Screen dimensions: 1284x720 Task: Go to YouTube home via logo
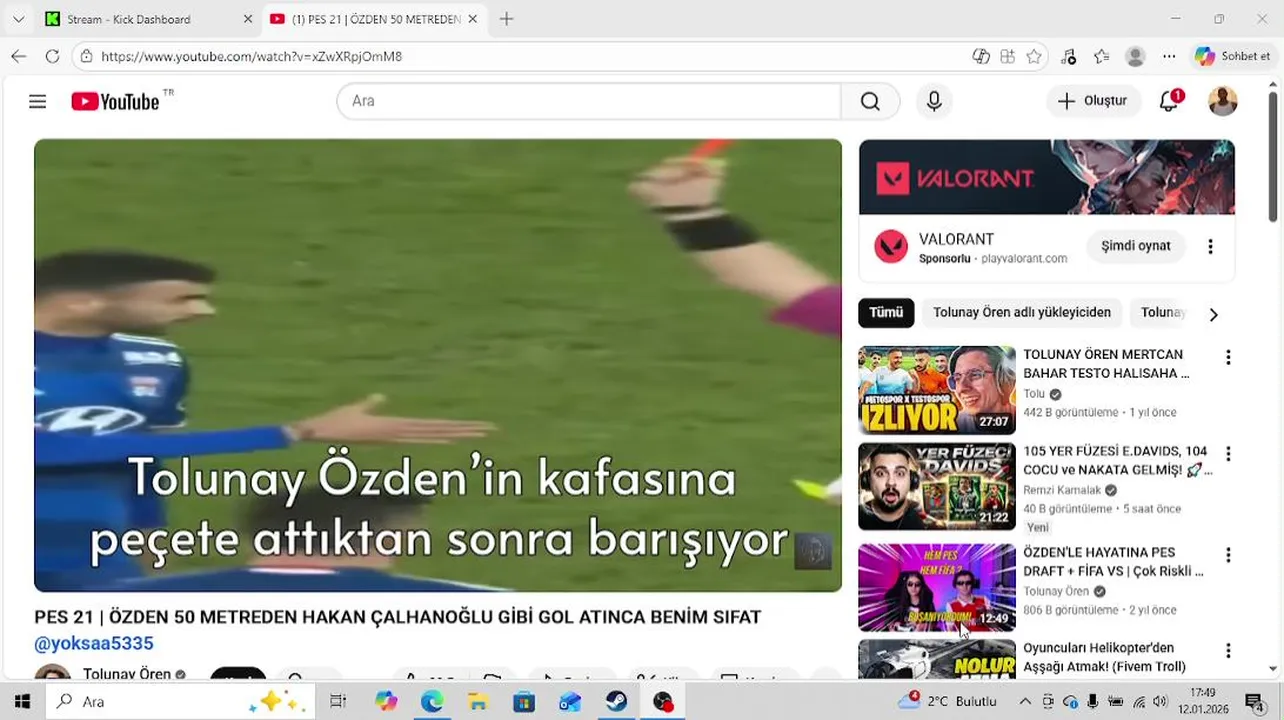[115, 101]
